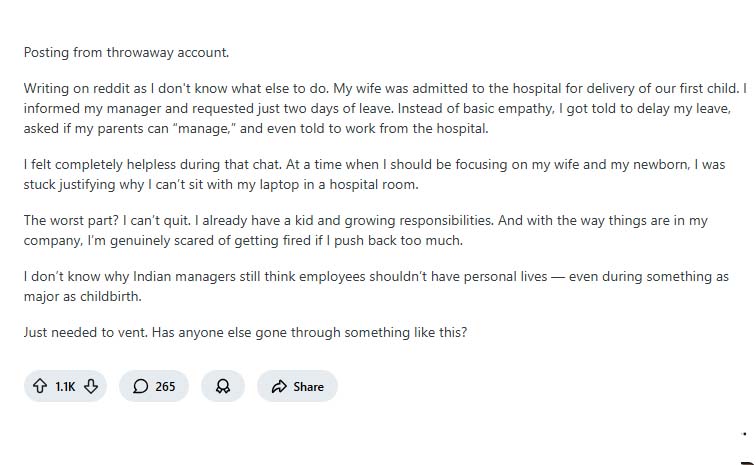Screen dimensions: 756x465
Task: Click the paragraph about Indian managers
Action: pos(376,285)
